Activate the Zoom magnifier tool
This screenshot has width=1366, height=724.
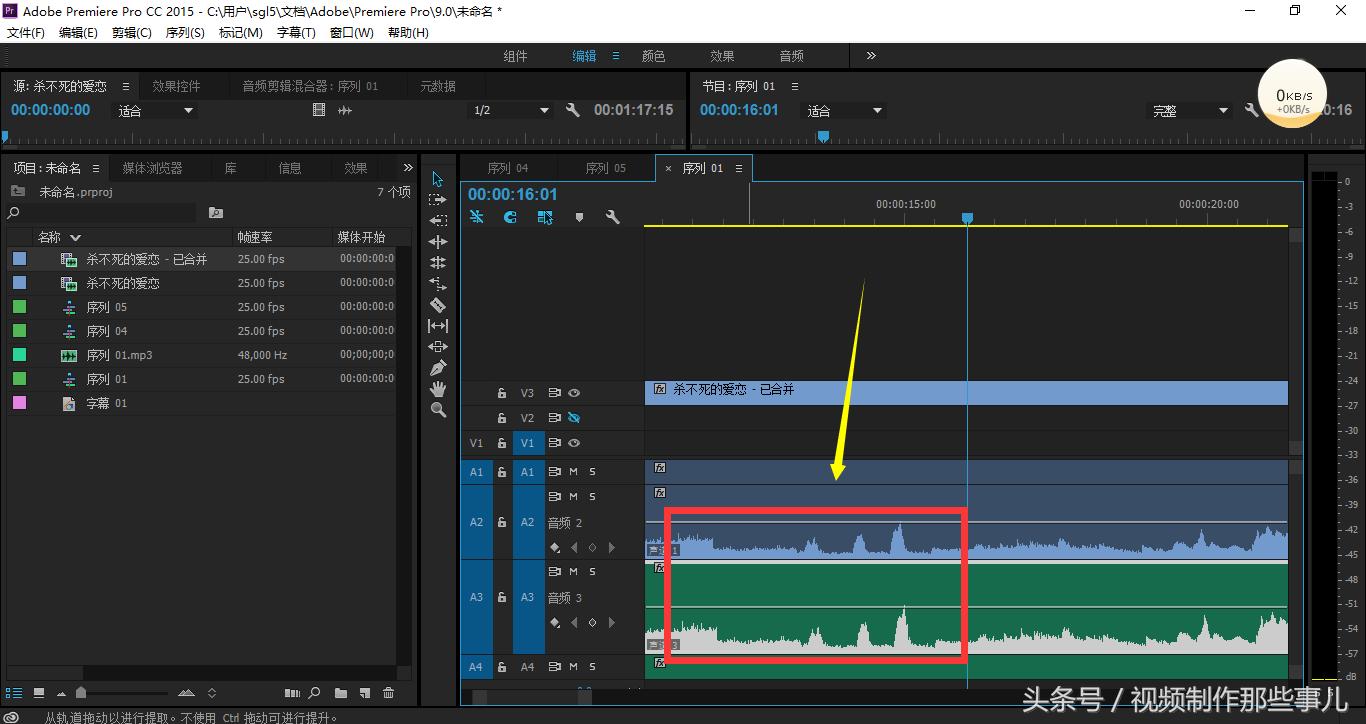[437, 410]
